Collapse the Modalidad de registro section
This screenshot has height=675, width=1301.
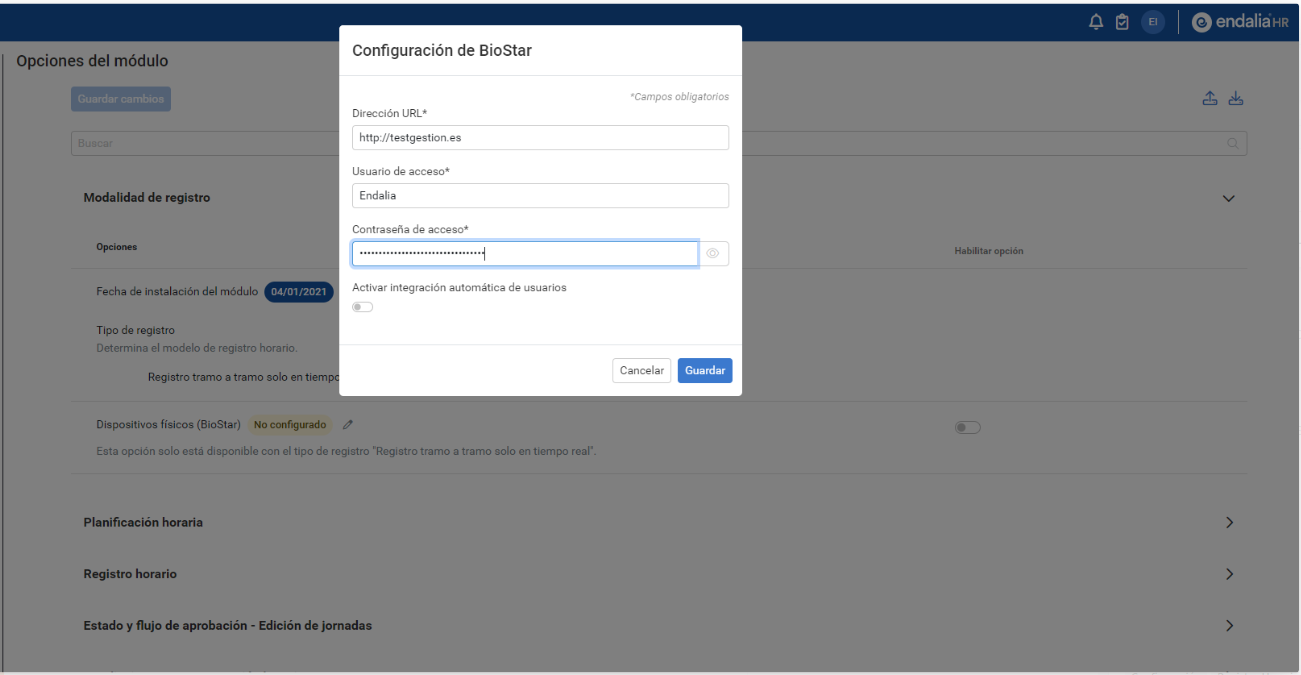(x=1229, y=198)
